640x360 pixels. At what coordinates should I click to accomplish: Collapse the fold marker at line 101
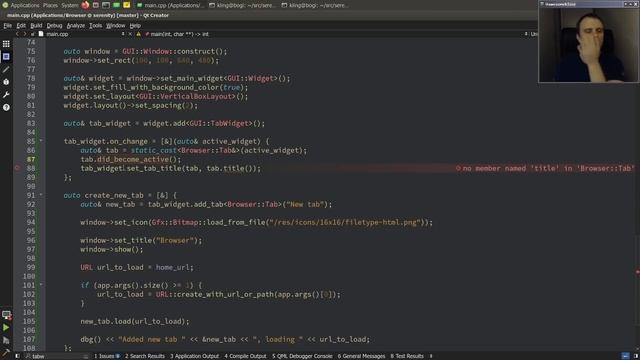point(41,284)
